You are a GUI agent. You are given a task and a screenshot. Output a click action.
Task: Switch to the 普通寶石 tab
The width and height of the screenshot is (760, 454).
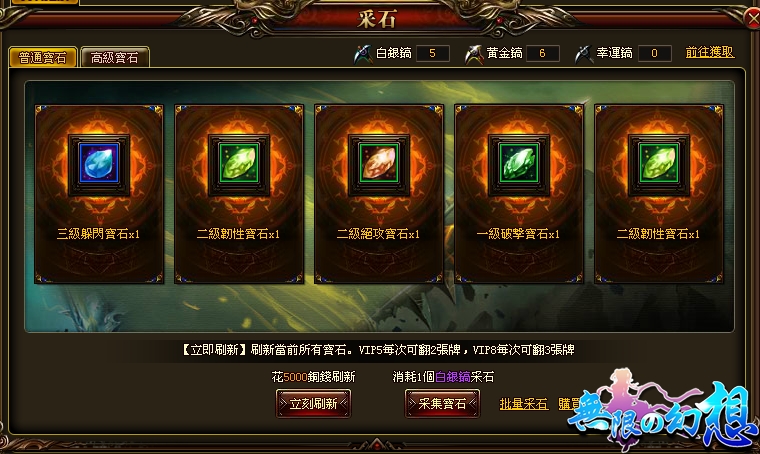[x=43, y=58]
